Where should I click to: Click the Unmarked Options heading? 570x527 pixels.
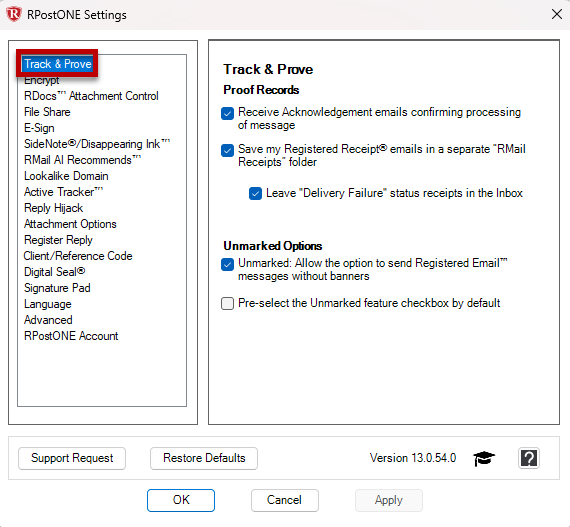(273, 246)
